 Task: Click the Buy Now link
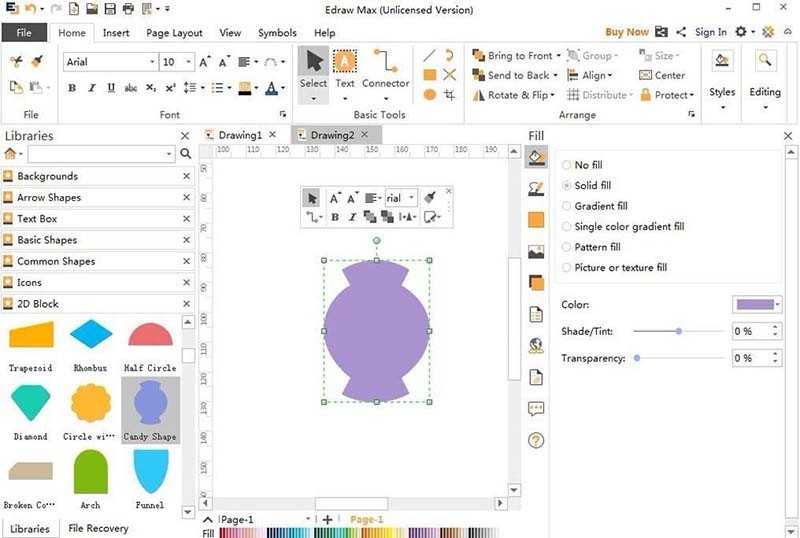click(627, 32)
